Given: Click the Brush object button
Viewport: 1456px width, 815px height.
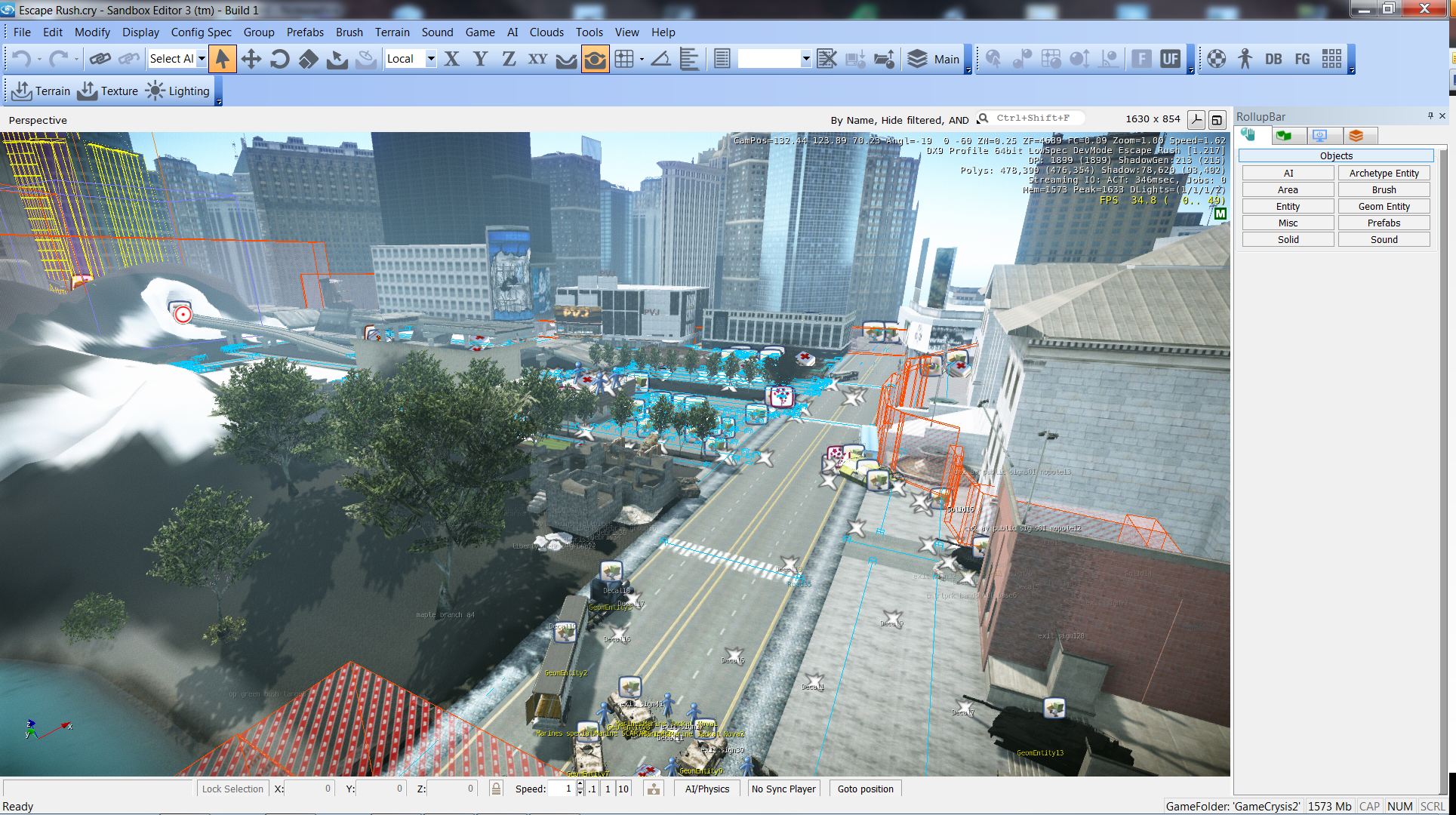Looking at the screenshot, I should click(x=1384, y=189).
